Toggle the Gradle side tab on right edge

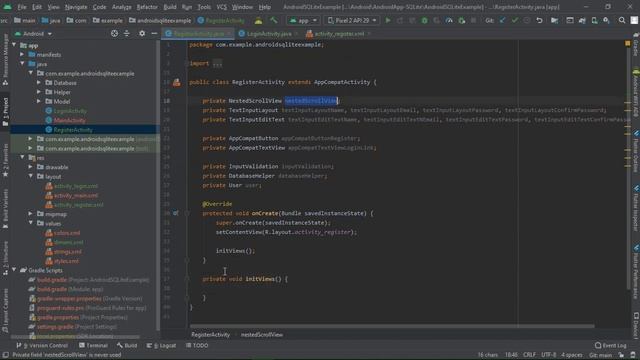pos(636,46)
